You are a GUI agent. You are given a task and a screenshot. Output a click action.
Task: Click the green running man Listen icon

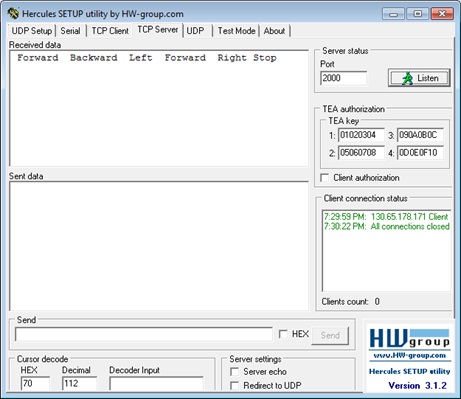[407, 78]
